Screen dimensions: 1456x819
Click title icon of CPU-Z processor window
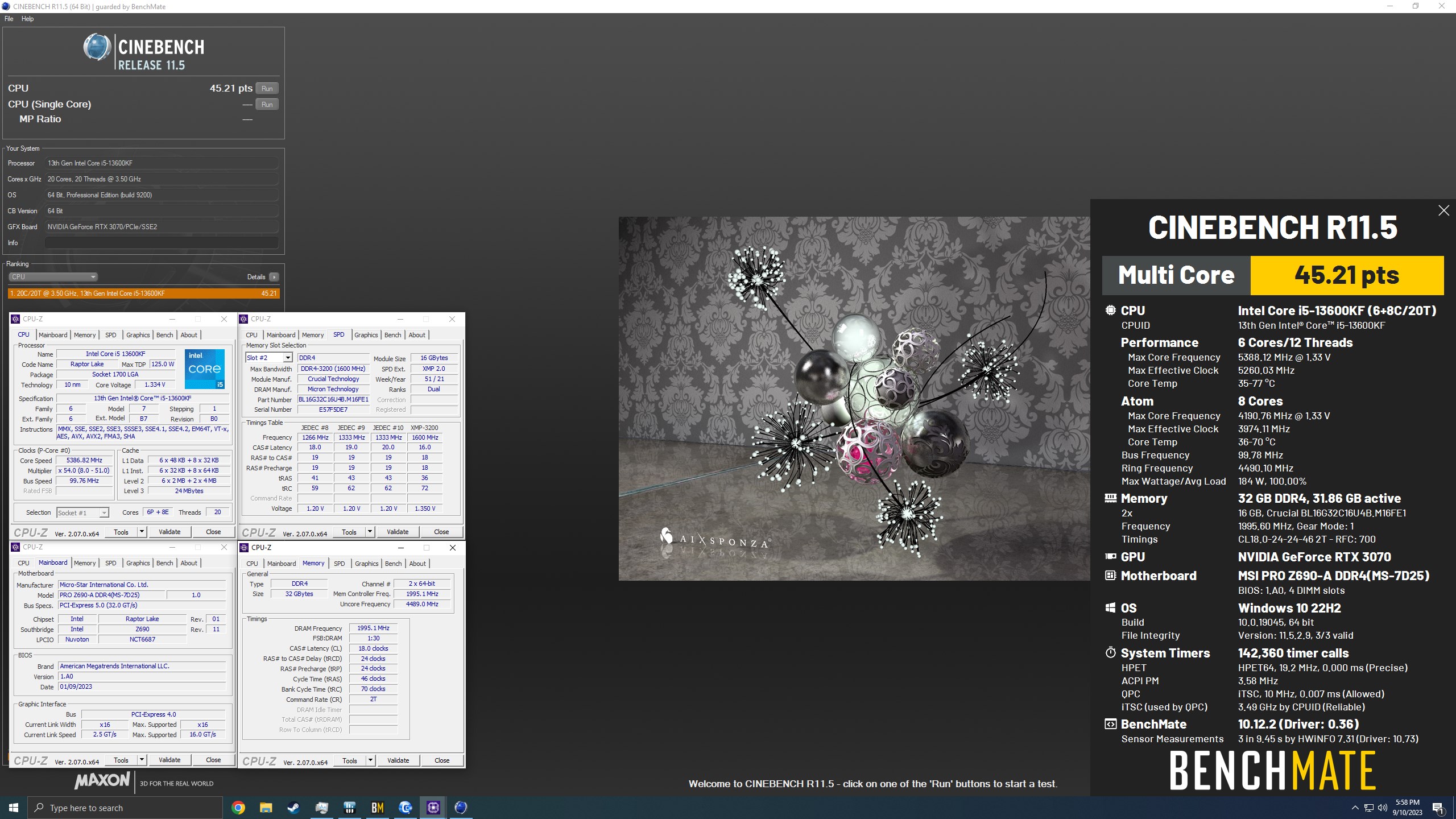point(16,319)
